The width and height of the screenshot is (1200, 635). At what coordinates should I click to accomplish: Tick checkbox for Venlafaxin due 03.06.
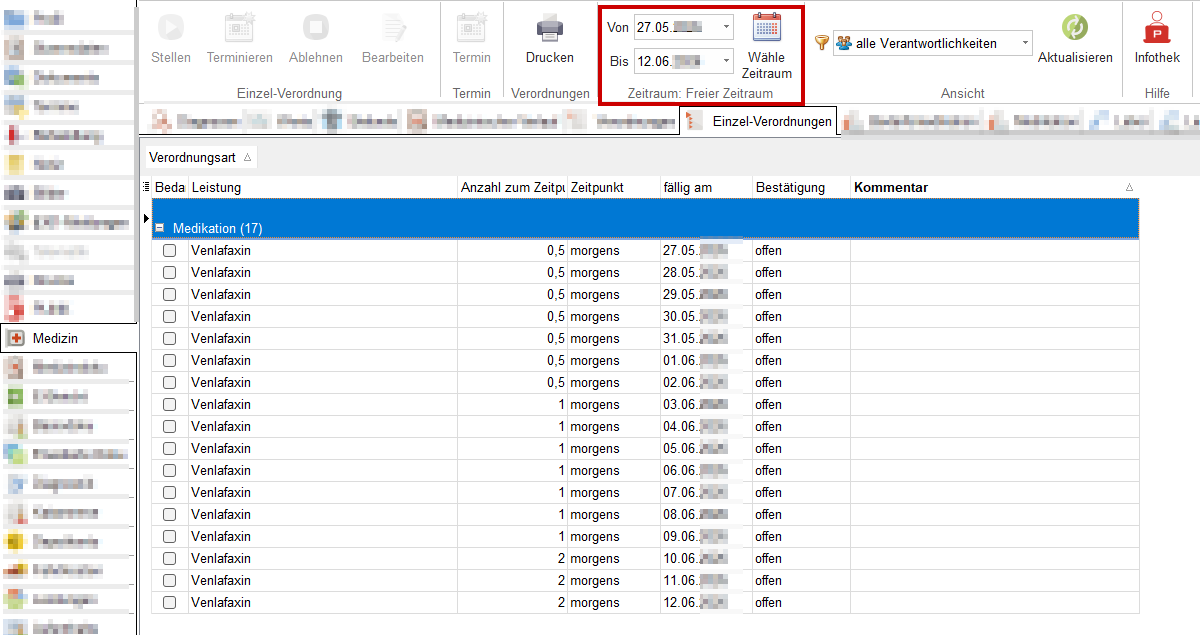tap(169, 405)
